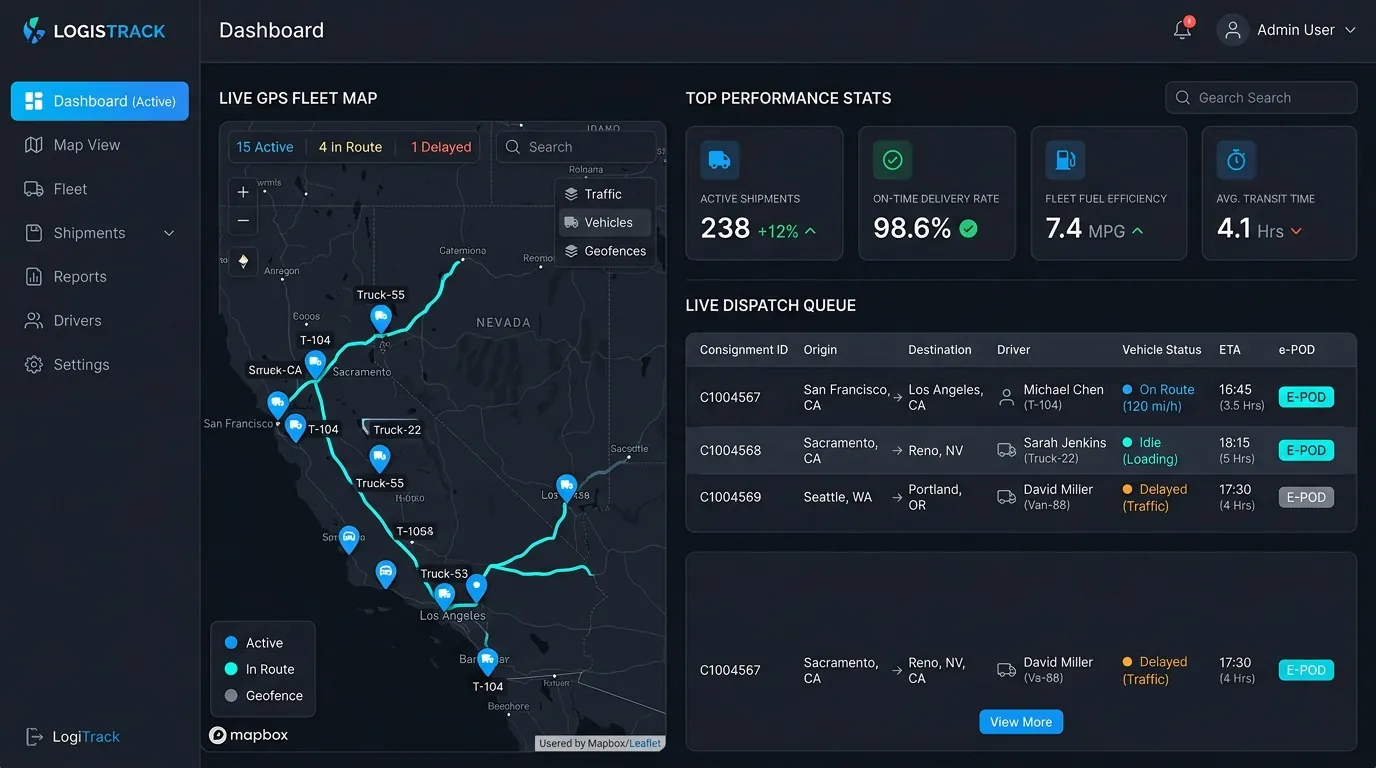
Task: Click the Vehicle Status column header
Action: (x=1162, y=350)
